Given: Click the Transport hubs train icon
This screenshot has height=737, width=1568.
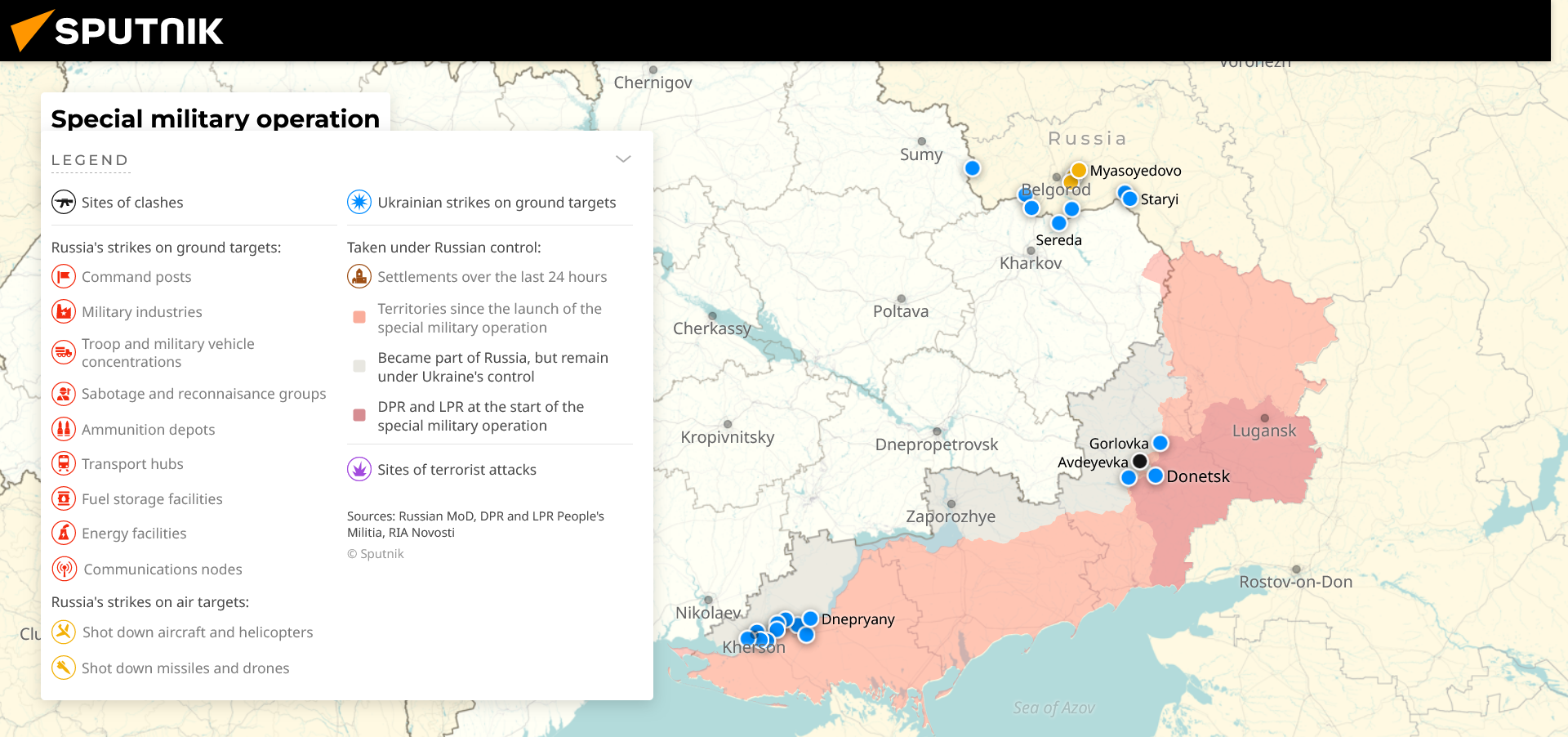Looking at the screenshot, I should pyautogui.click(x=64, y=463).
